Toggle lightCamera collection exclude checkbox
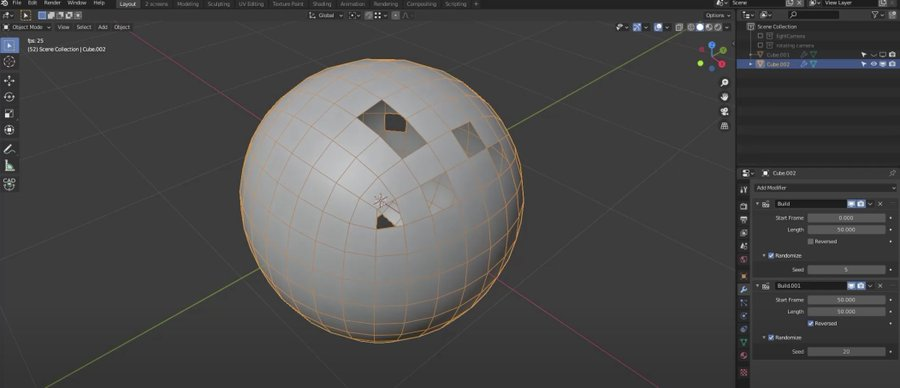The image size is (900, 388). tap(761, 36)
